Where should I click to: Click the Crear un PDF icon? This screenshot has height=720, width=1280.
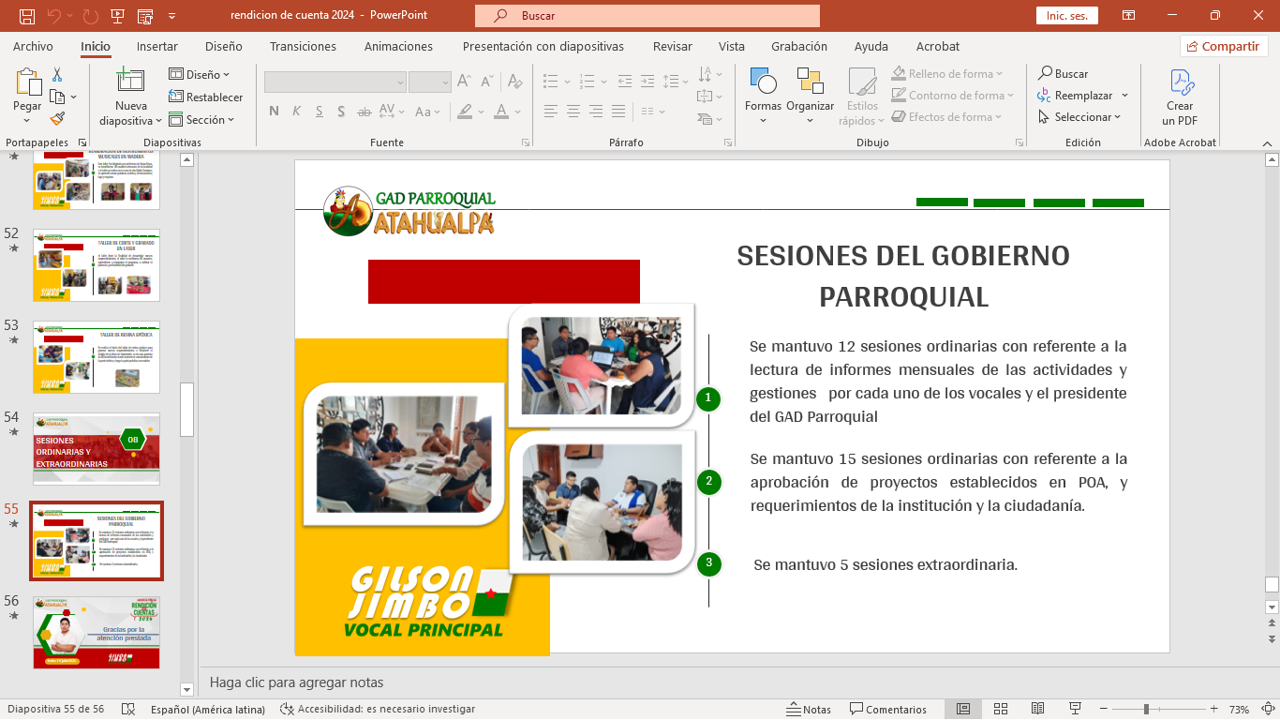[x=1180, y=84]
